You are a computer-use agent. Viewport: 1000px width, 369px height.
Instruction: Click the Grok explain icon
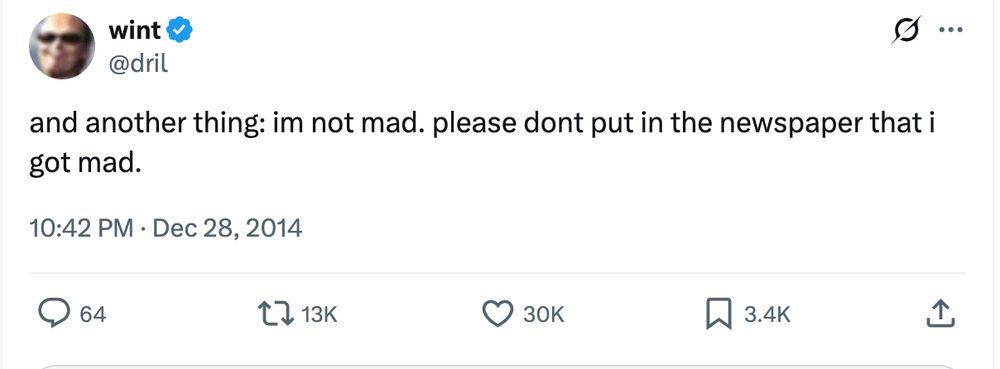click(906, 29)
